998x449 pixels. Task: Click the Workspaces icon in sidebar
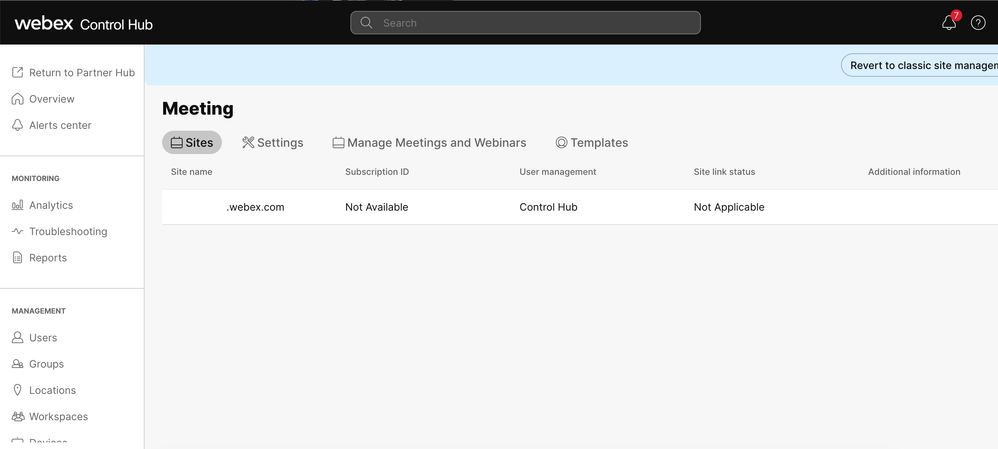pyautogui.click(x=17, y=416)
